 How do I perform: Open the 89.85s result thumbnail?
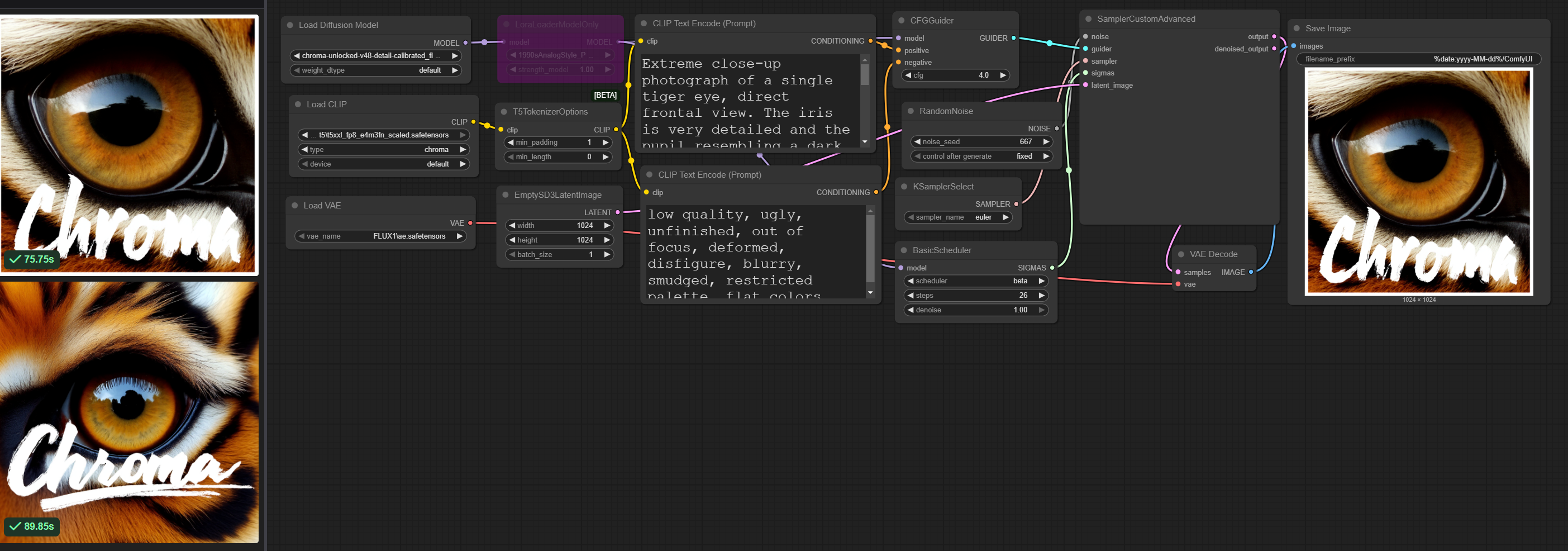click(x=129, y=412)
